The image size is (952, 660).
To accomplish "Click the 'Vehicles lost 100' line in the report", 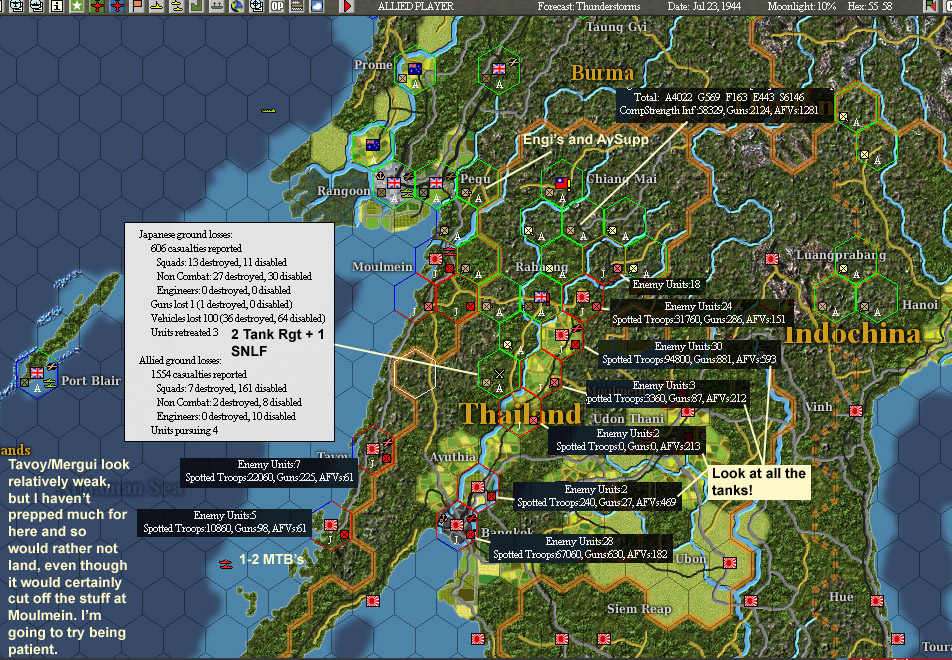I will point(237,318).
